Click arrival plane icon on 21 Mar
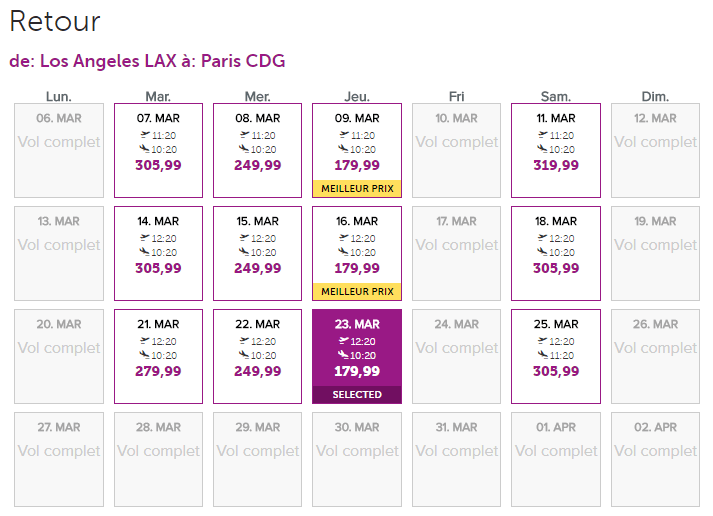The image size is (713, 516). pos(145,356)
